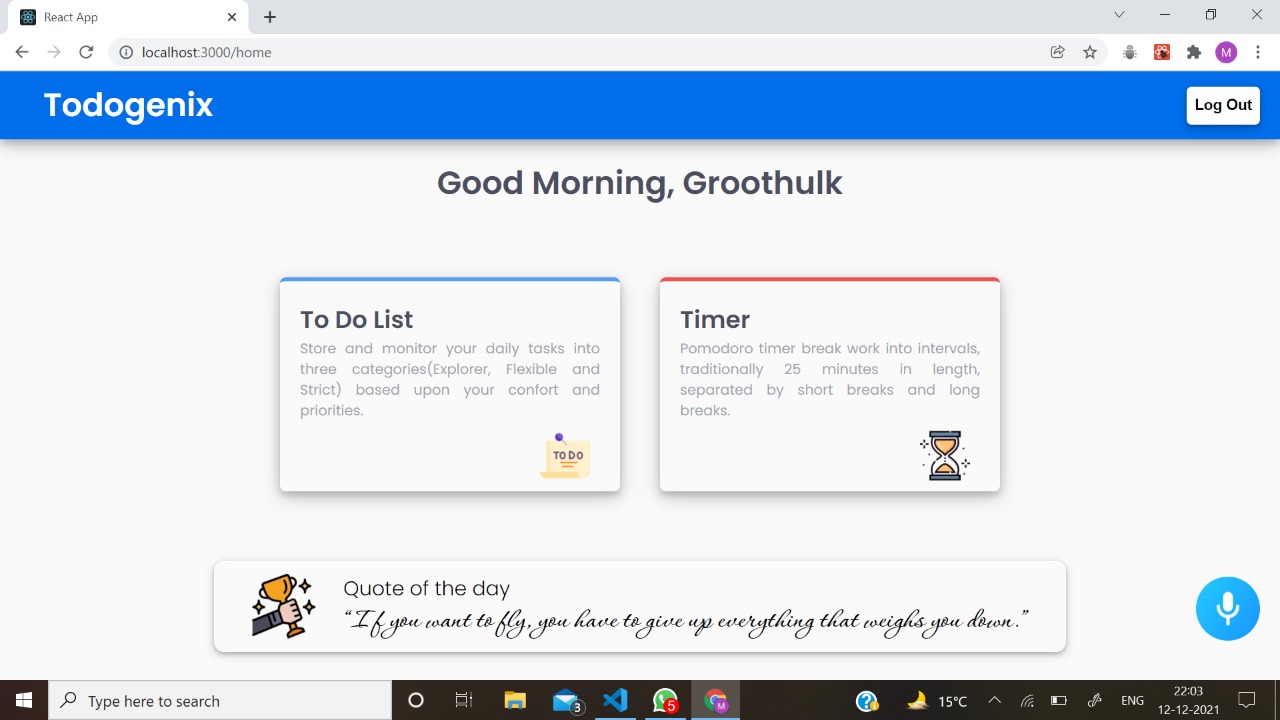Image resolution: width=1280 pixels, height=720 pixels.
Task: Click the Good Morning, Groothulk greeting
Action: (x=640, y=183)
